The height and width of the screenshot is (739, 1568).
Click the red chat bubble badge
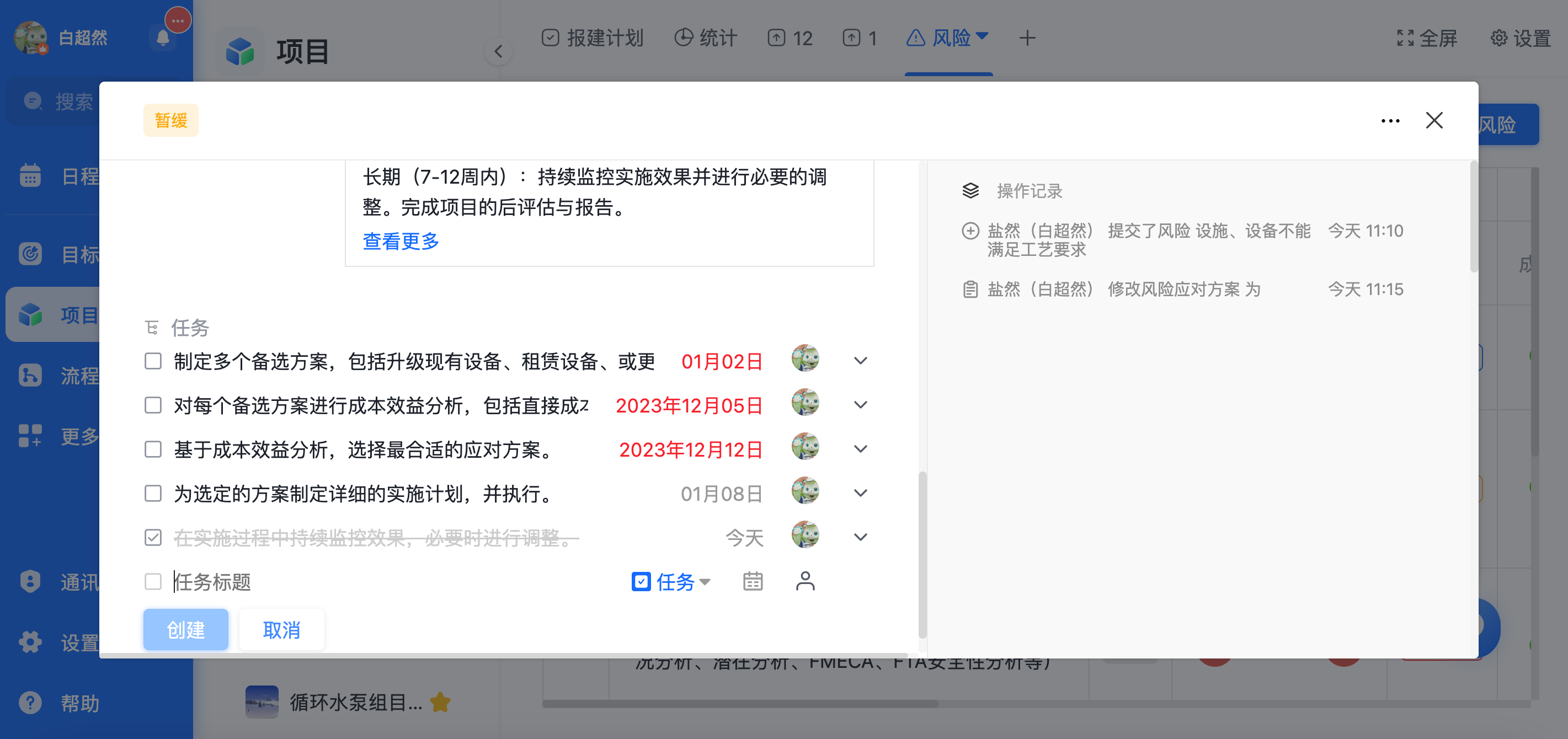(x=178, y=20)
